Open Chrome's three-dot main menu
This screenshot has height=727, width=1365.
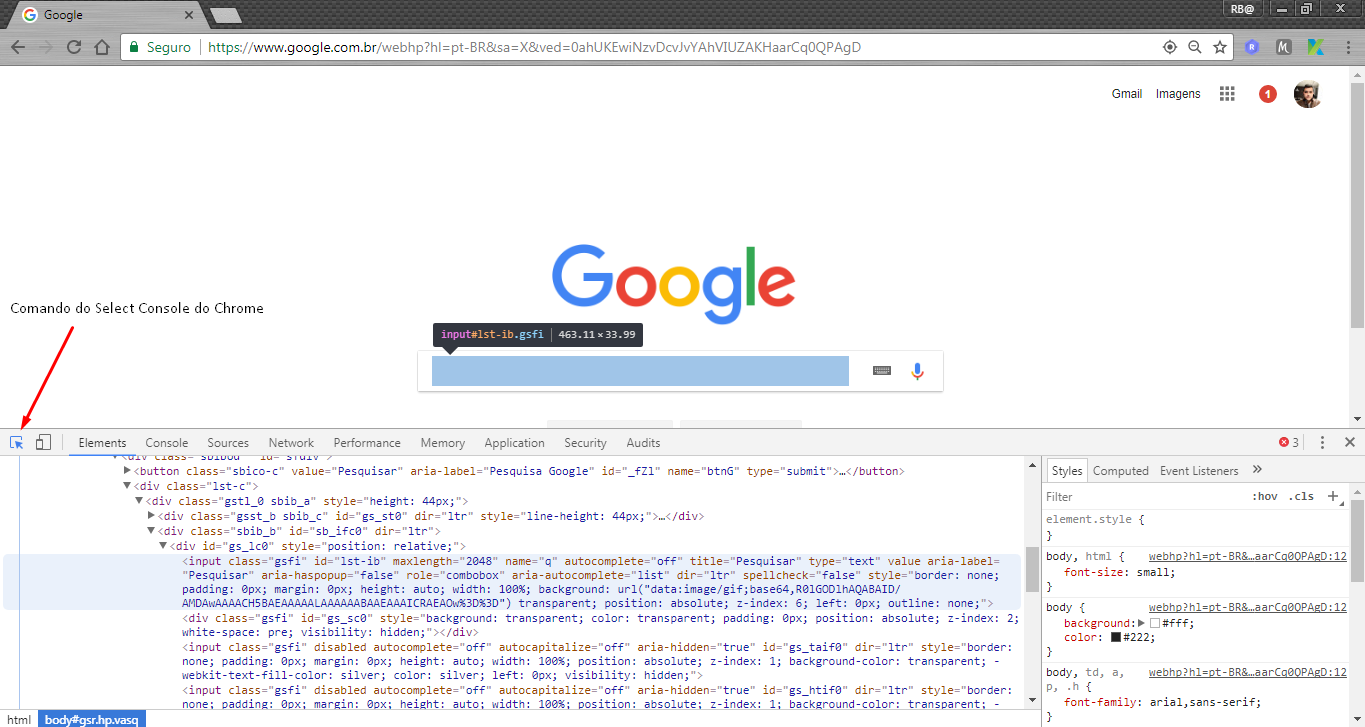click(1348, 47)
